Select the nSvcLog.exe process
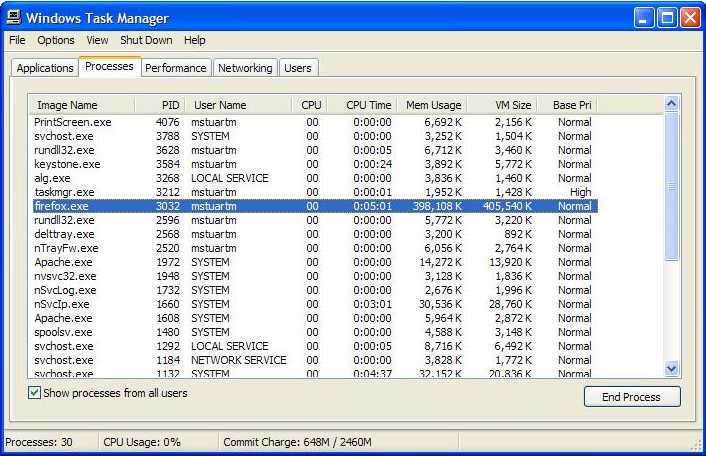 (315, 289)
